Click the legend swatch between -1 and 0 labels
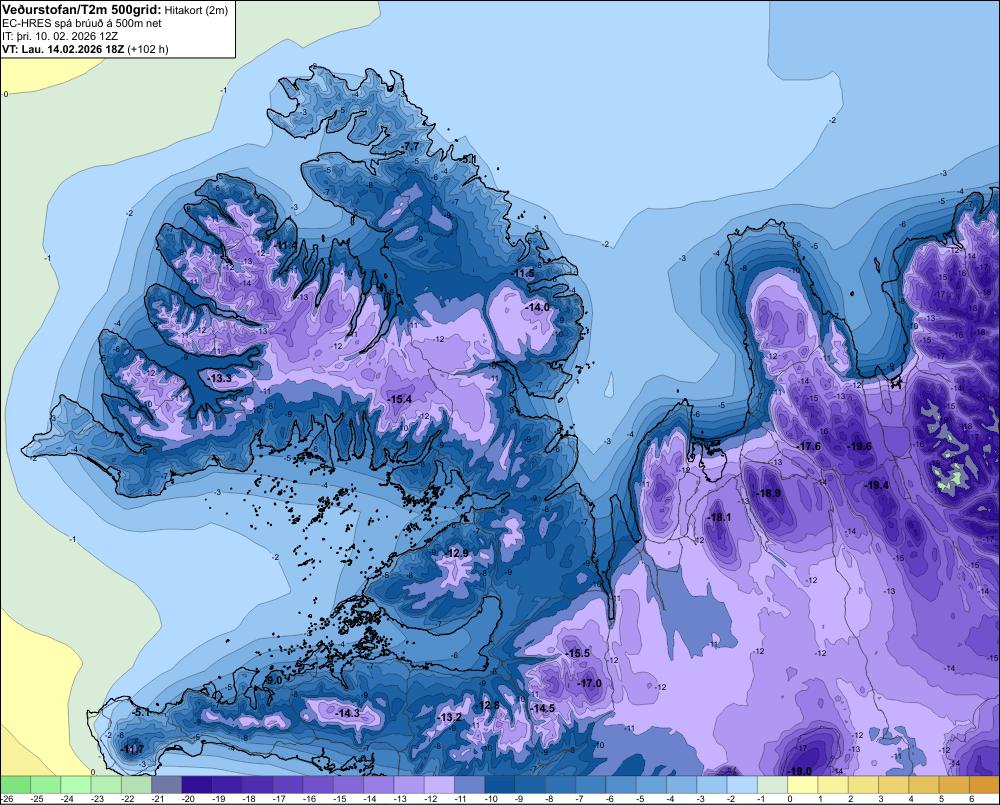This screenshot has height=805, width=1000. pyautogui.click(x=773, y=784)
